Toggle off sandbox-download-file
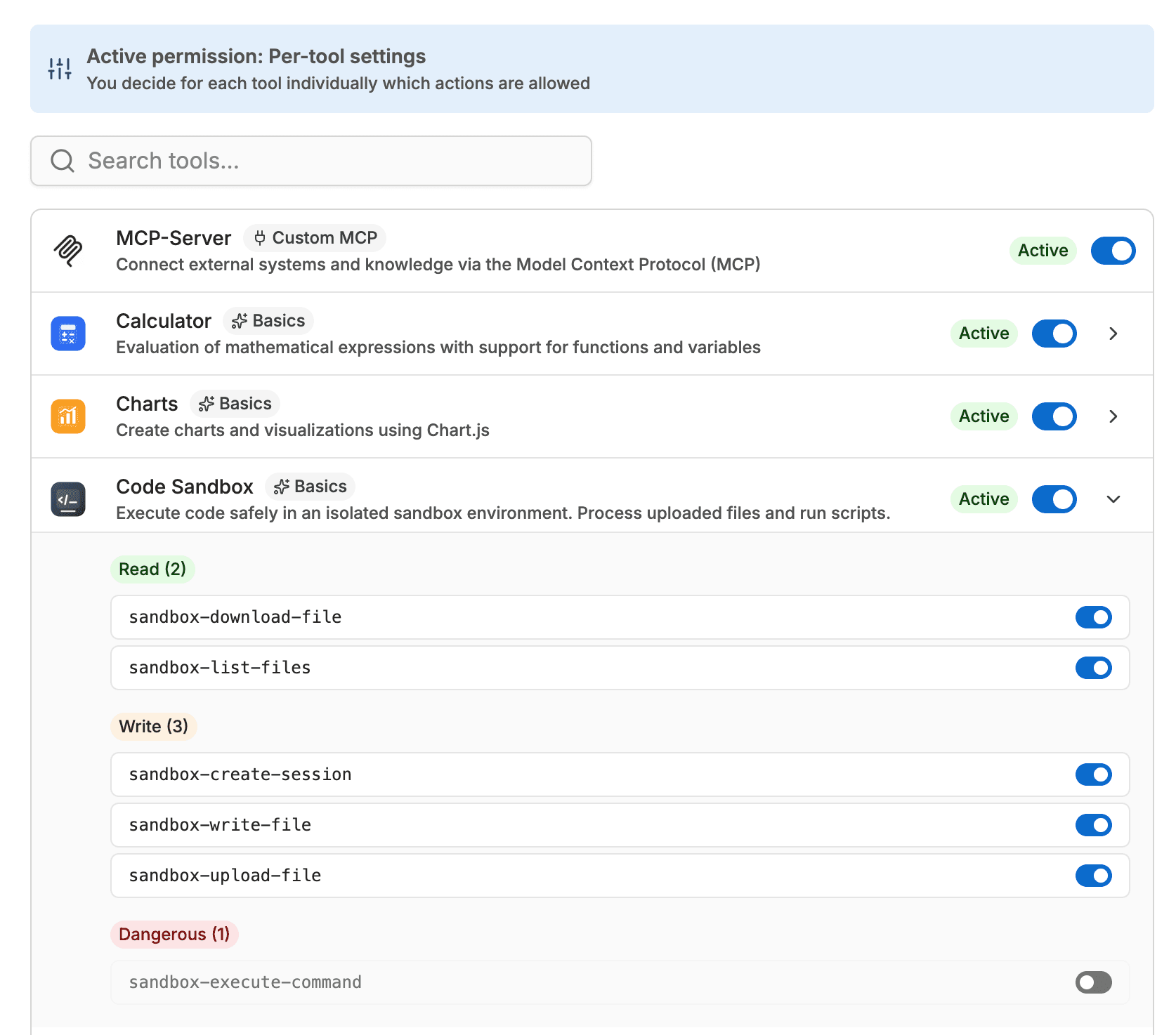This screenshot has height=1035, width=1176. pos(1093,617)
